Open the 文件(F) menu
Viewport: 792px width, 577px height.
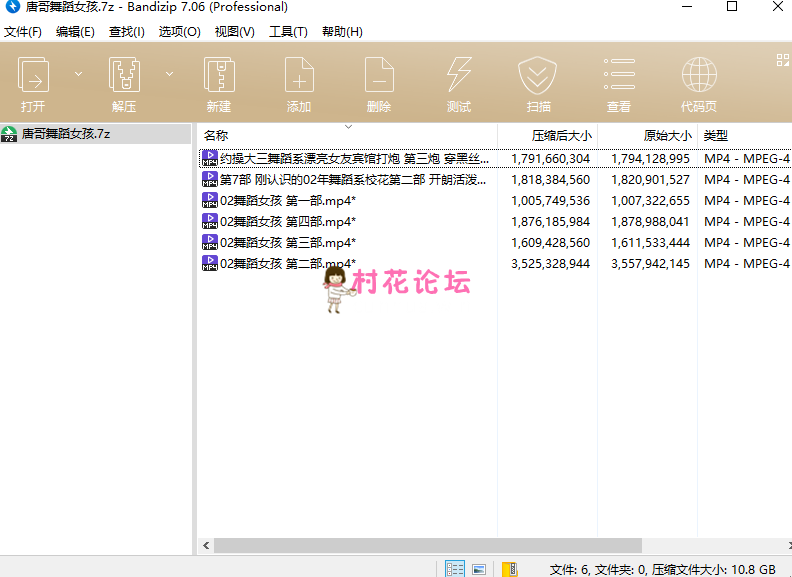(x=23, y=32)
